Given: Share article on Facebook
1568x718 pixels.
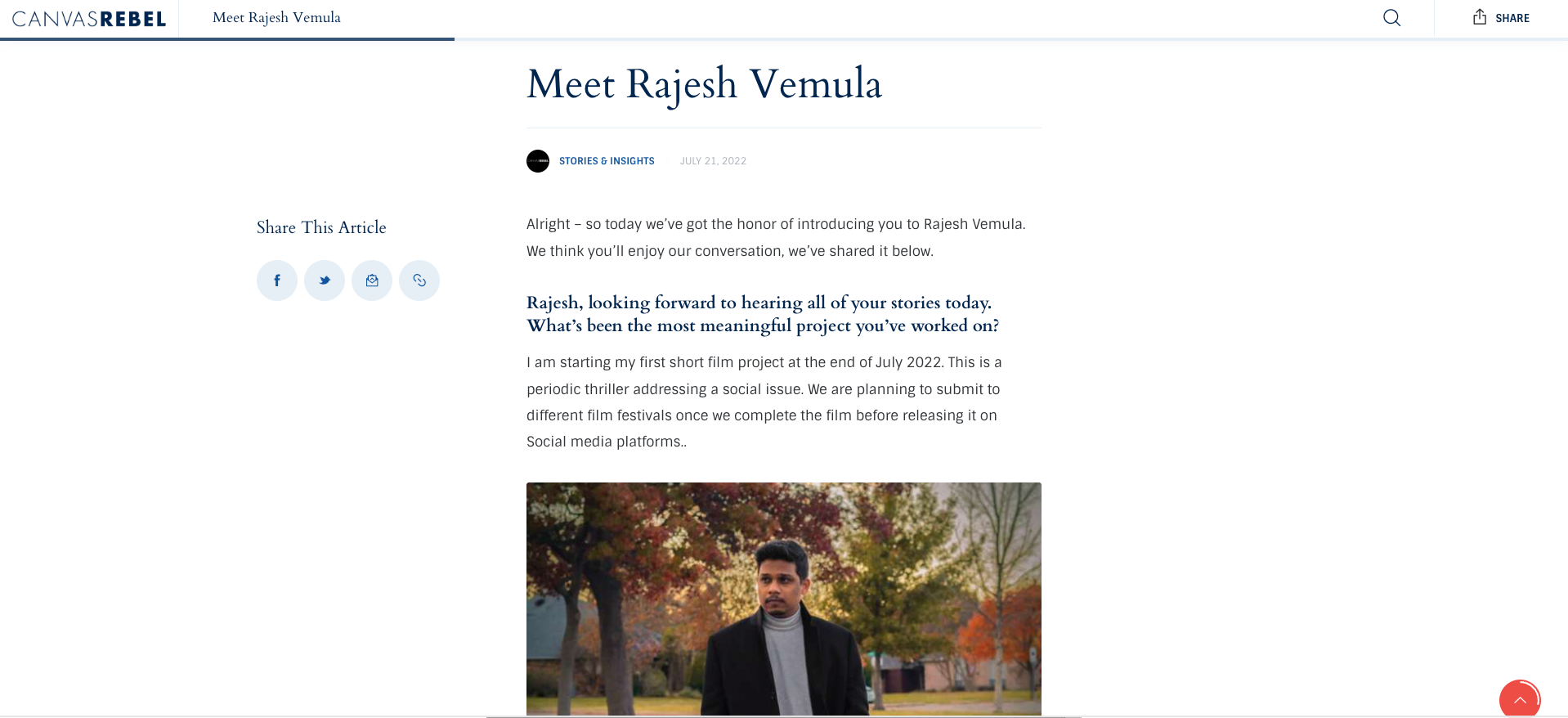Looking at the screenshot, I should point(277,280).
